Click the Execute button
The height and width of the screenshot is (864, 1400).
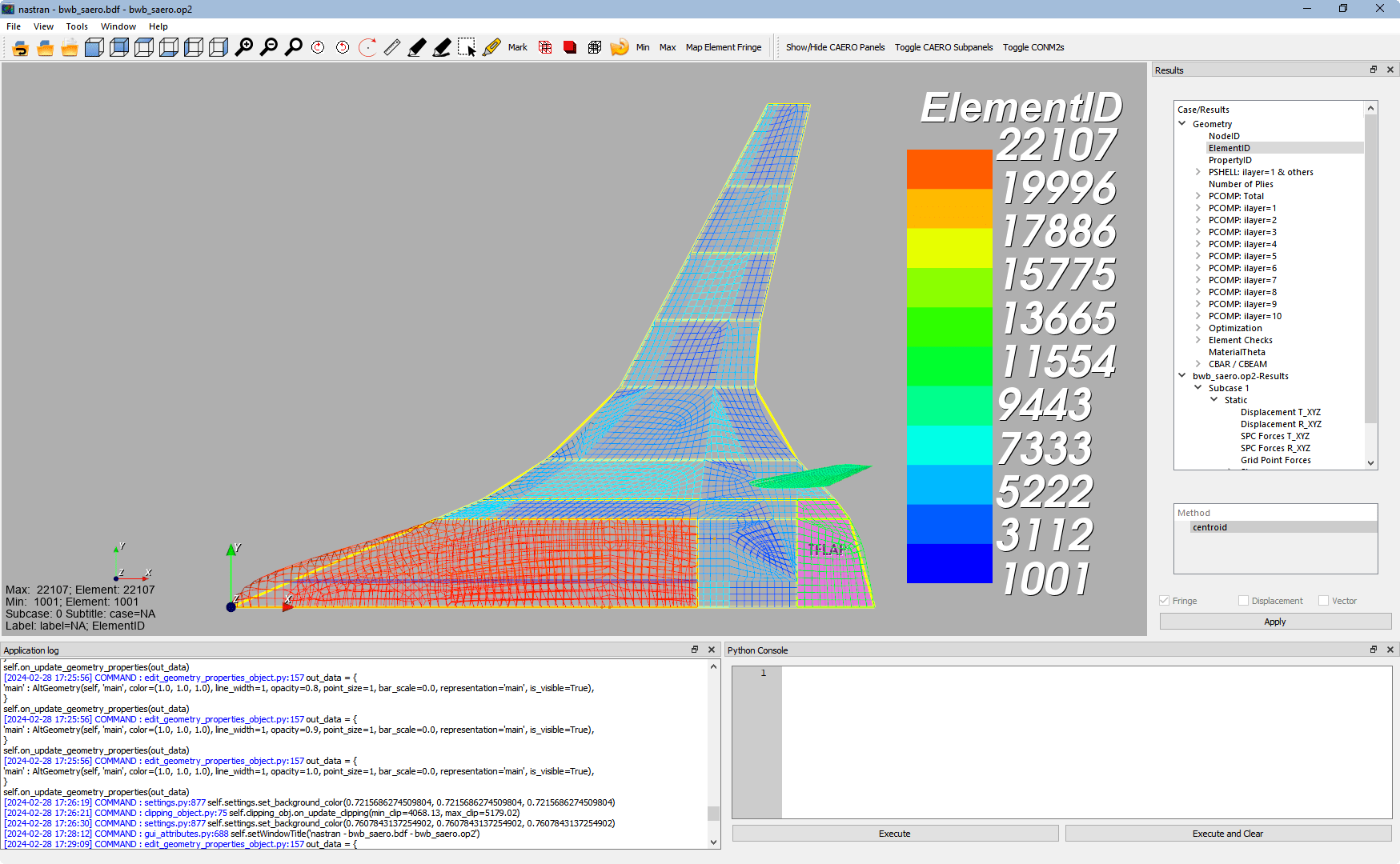pyautogui.click(x=895, y=834)
